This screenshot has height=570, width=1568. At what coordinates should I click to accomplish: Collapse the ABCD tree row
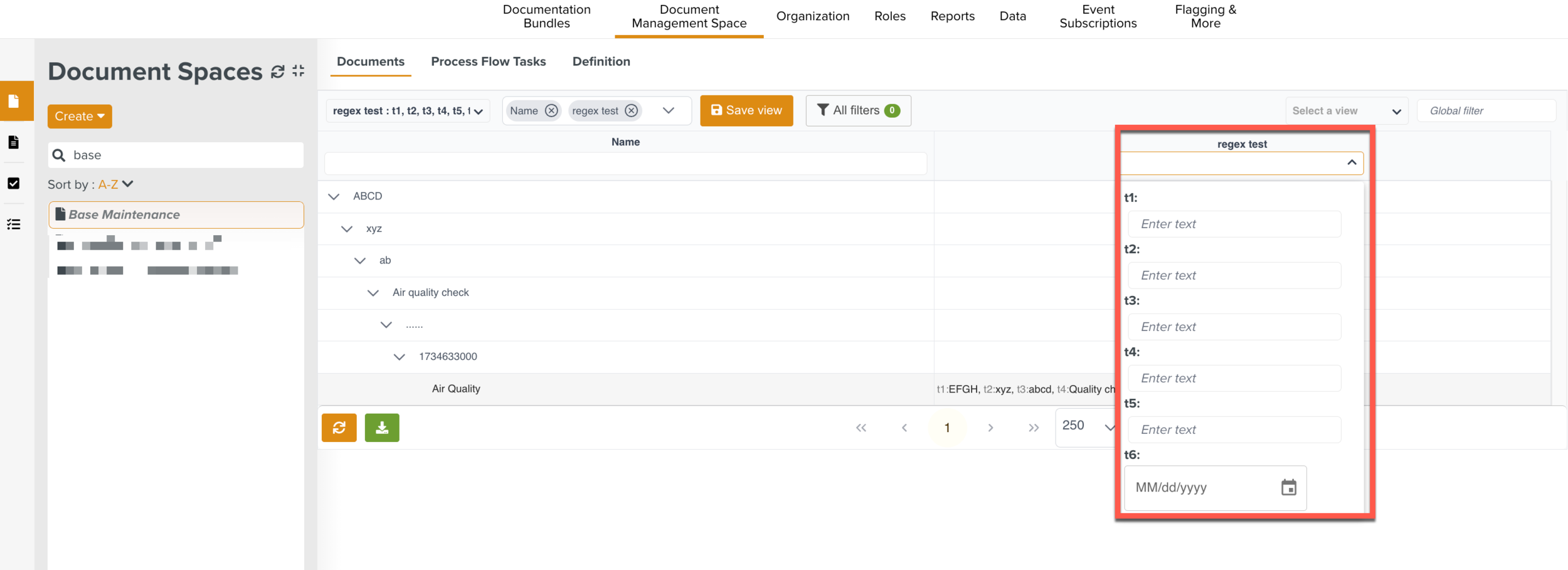(334, 197)
